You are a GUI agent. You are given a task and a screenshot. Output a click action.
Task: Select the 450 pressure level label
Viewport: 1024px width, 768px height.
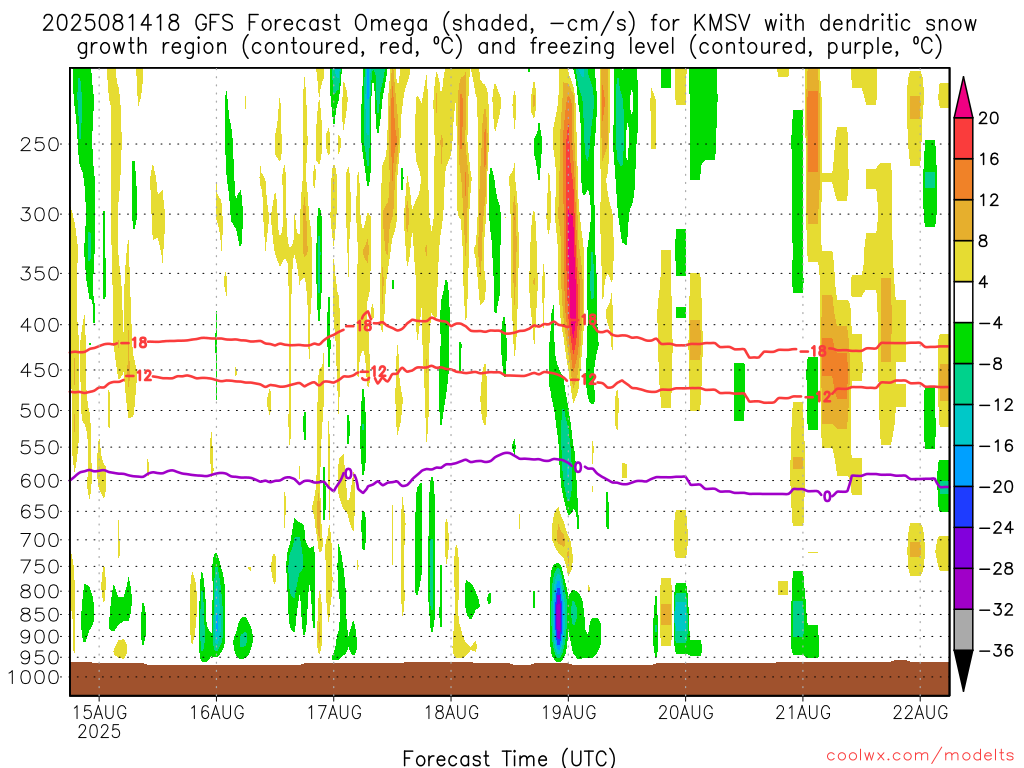pos(40,370)
